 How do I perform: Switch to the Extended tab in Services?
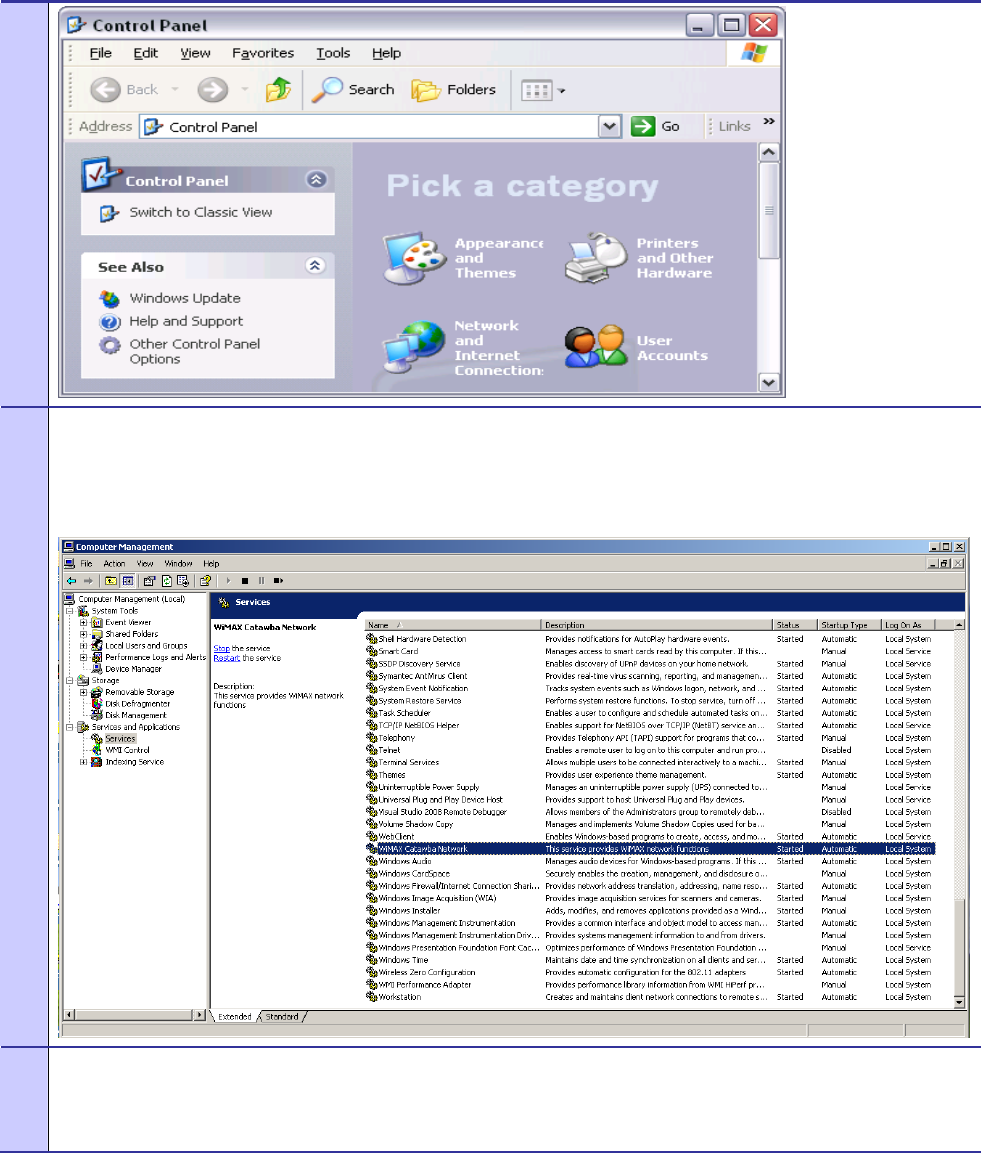point(235,1017)
